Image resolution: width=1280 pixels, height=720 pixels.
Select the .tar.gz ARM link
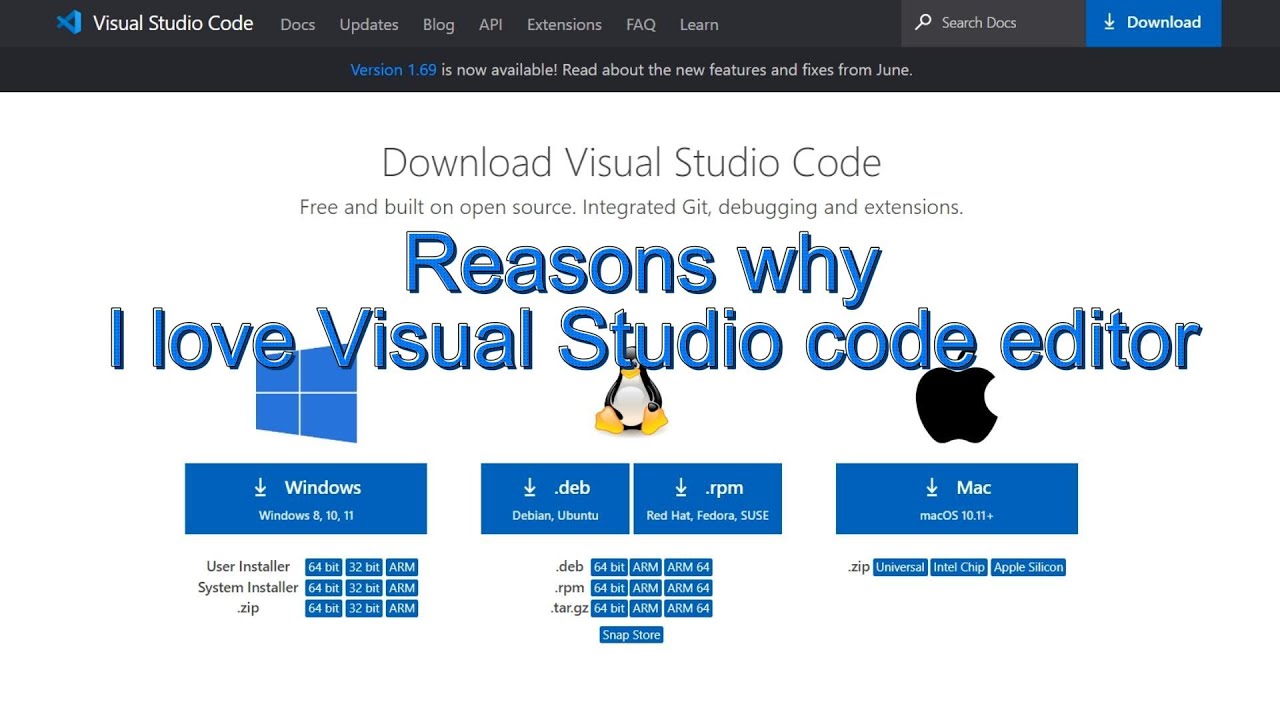646,608
